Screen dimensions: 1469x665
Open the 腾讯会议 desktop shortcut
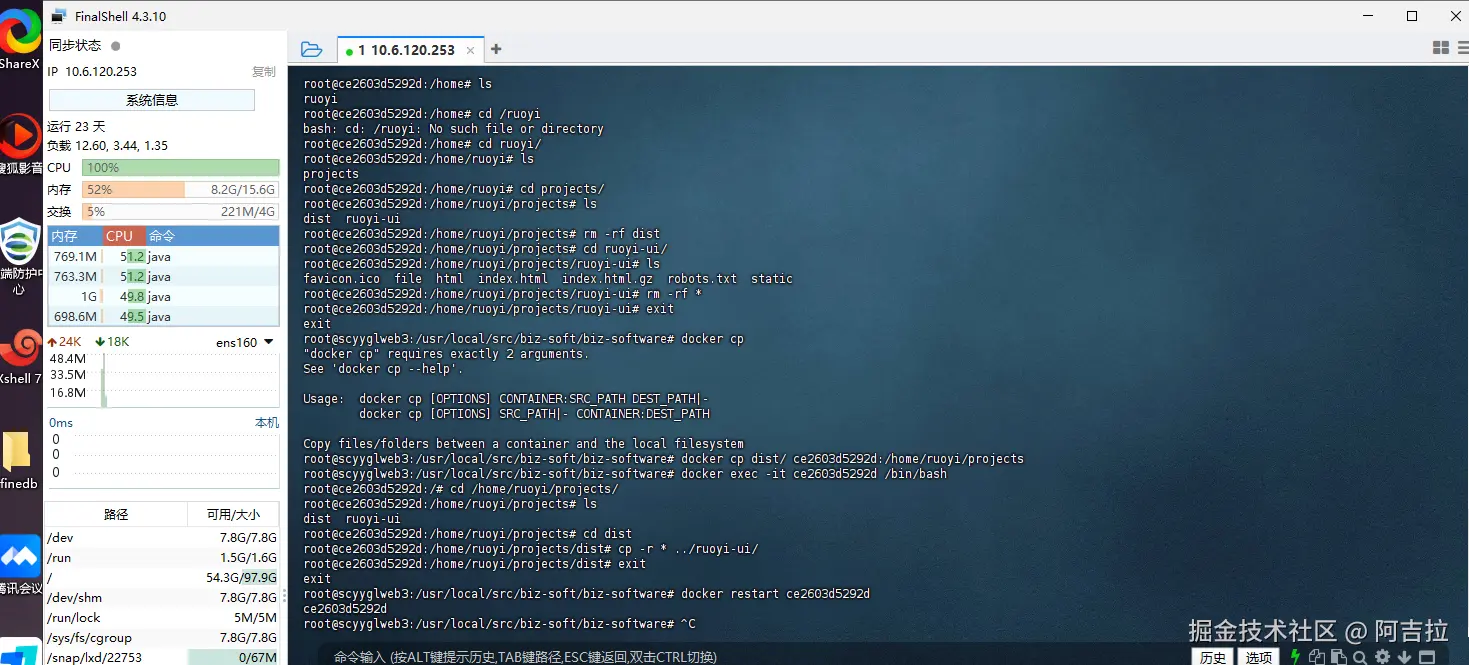[20, 565]
